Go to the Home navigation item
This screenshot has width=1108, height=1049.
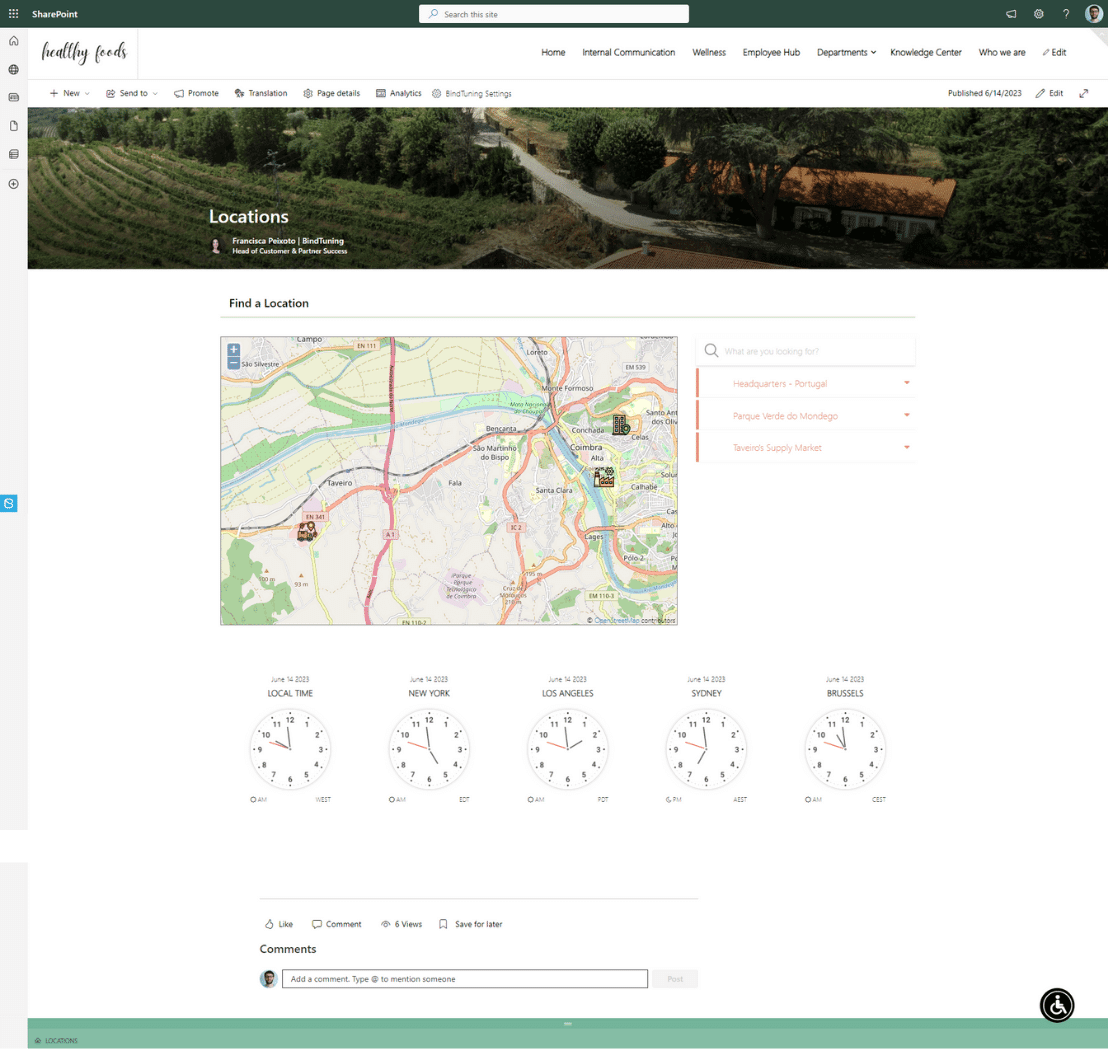click(553, 52)
